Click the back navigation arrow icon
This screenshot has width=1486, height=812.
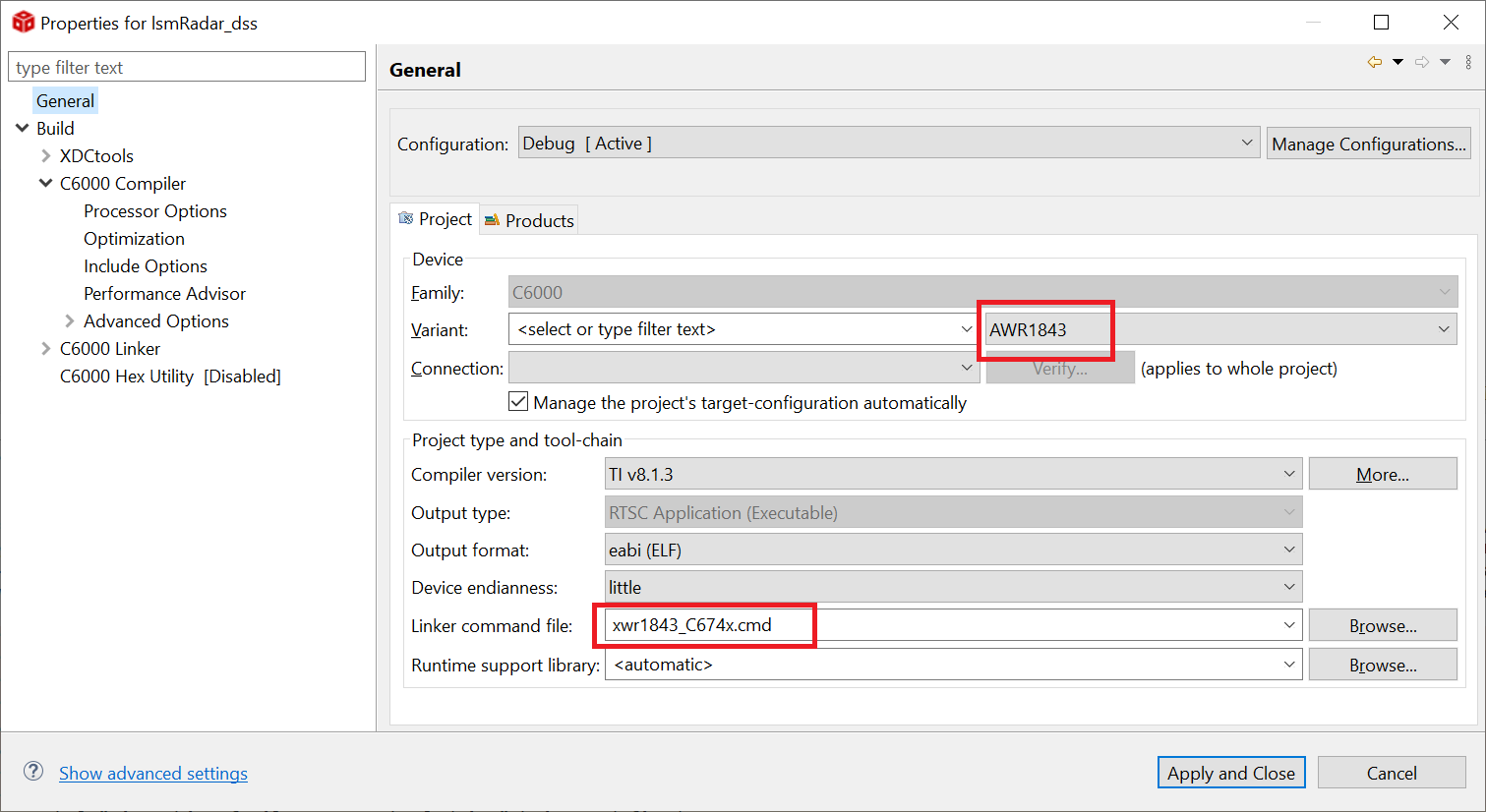1374,61
